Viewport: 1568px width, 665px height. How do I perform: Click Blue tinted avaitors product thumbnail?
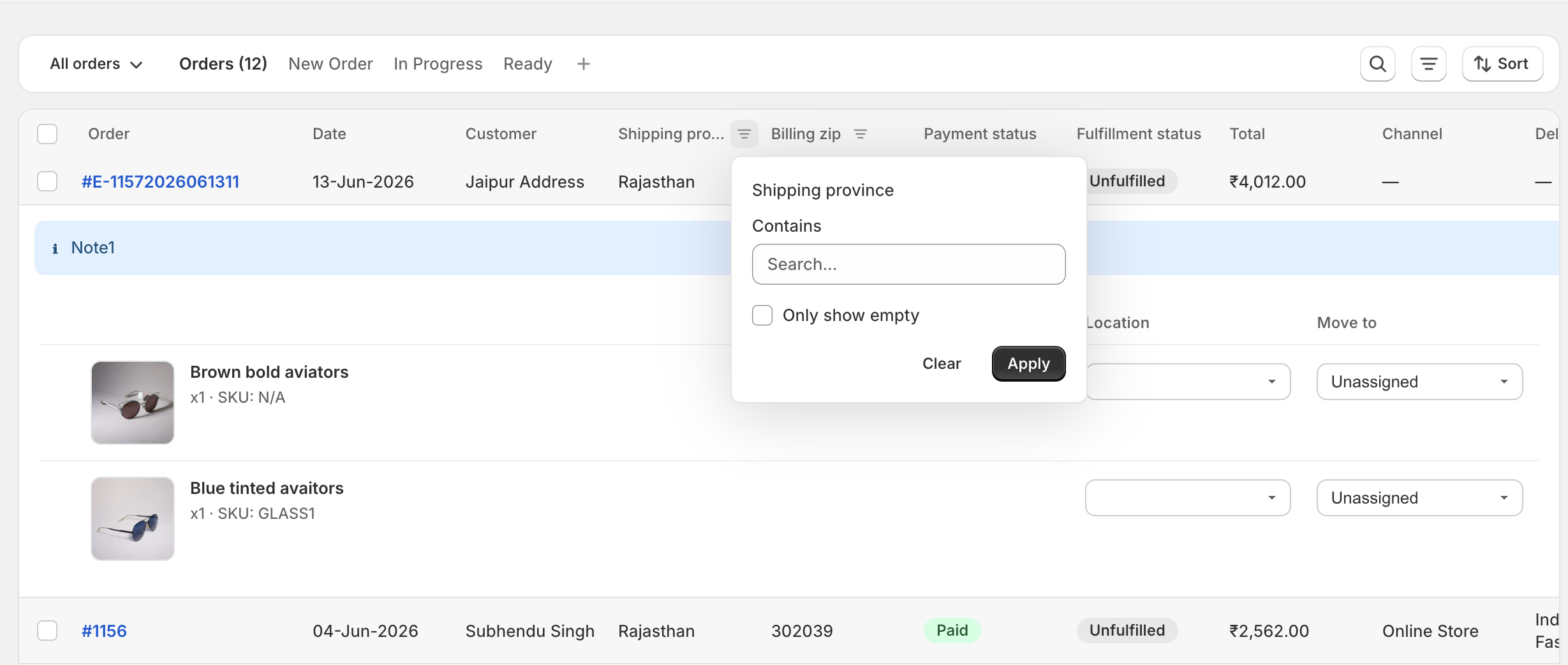point(133,519)
